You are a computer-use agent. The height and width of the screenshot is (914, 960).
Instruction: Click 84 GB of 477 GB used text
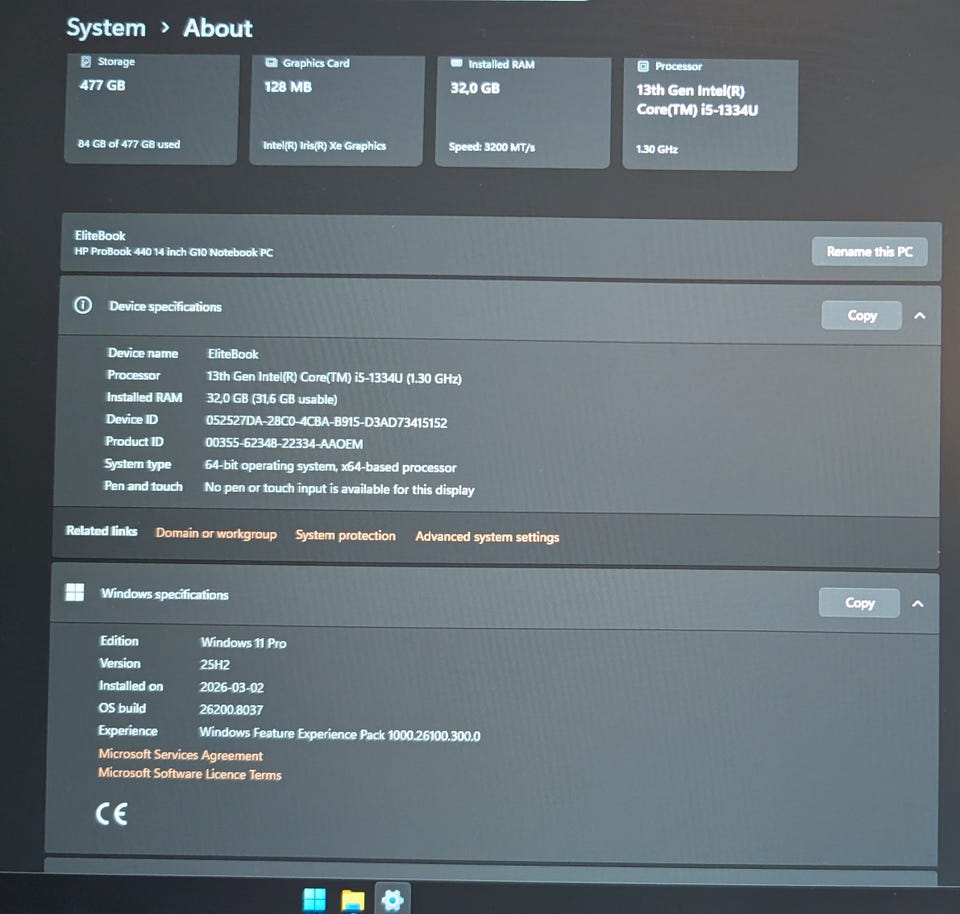coord(129,144)
